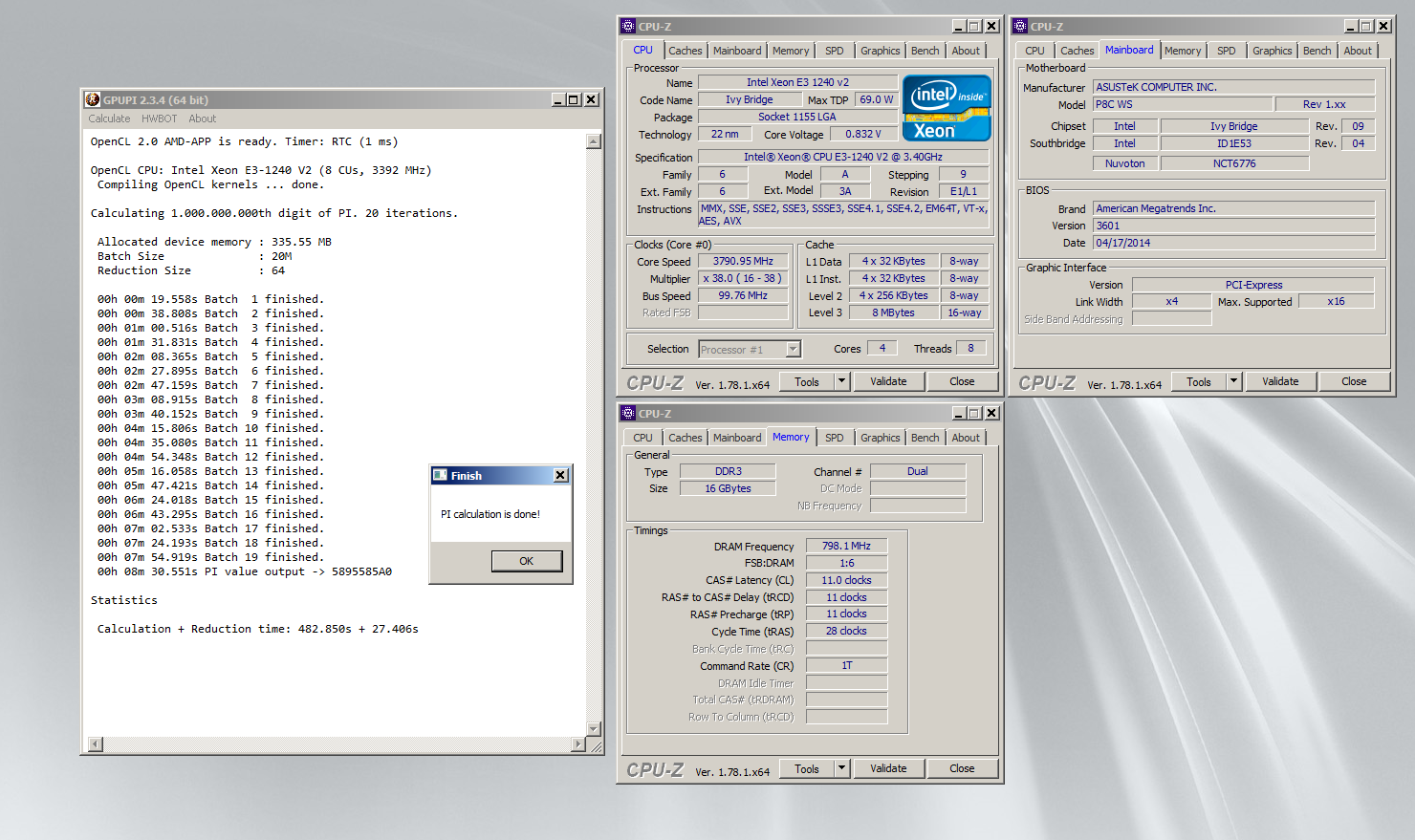Select About tab in the Memory window
1415x840 pixels.
pos(966,438)
